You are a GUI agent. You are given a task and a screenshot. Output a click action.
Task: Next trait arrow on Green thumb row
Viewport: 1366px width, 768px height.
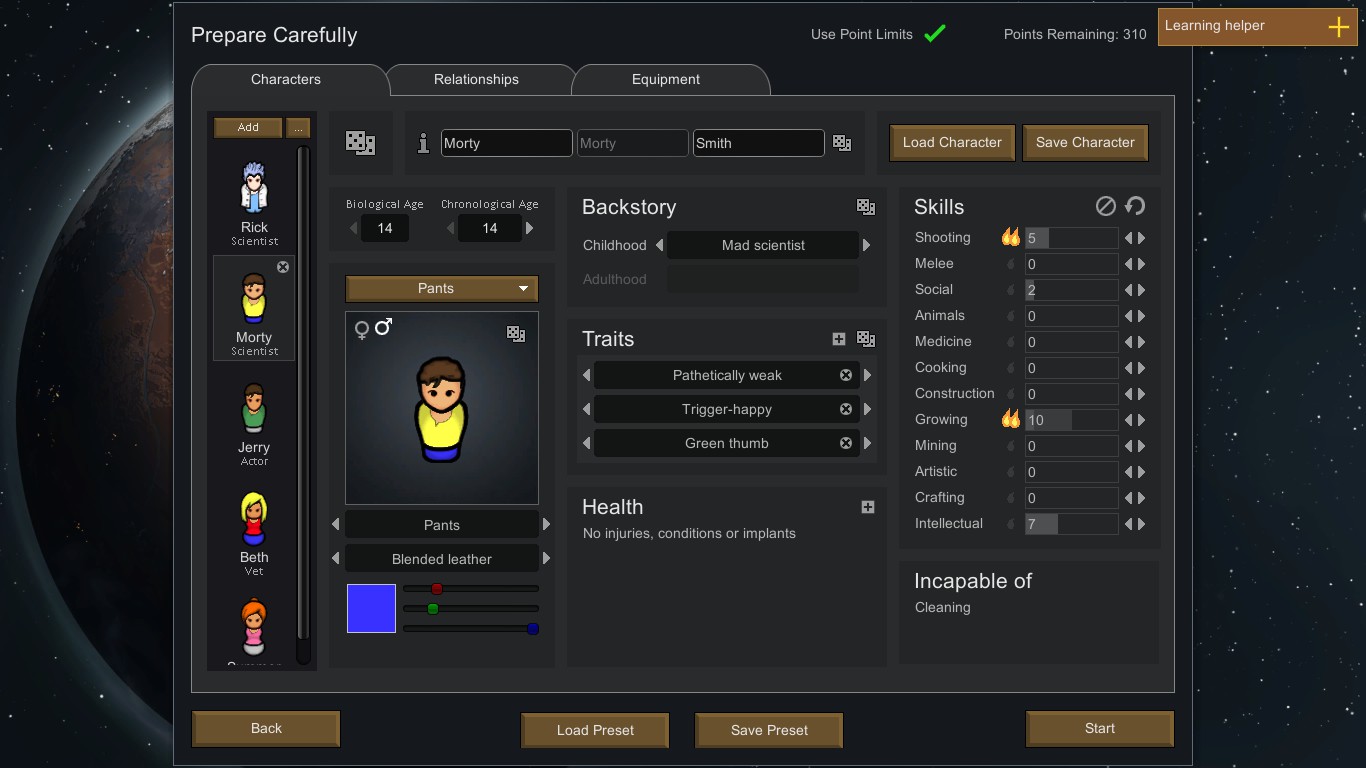pos(867,443)
